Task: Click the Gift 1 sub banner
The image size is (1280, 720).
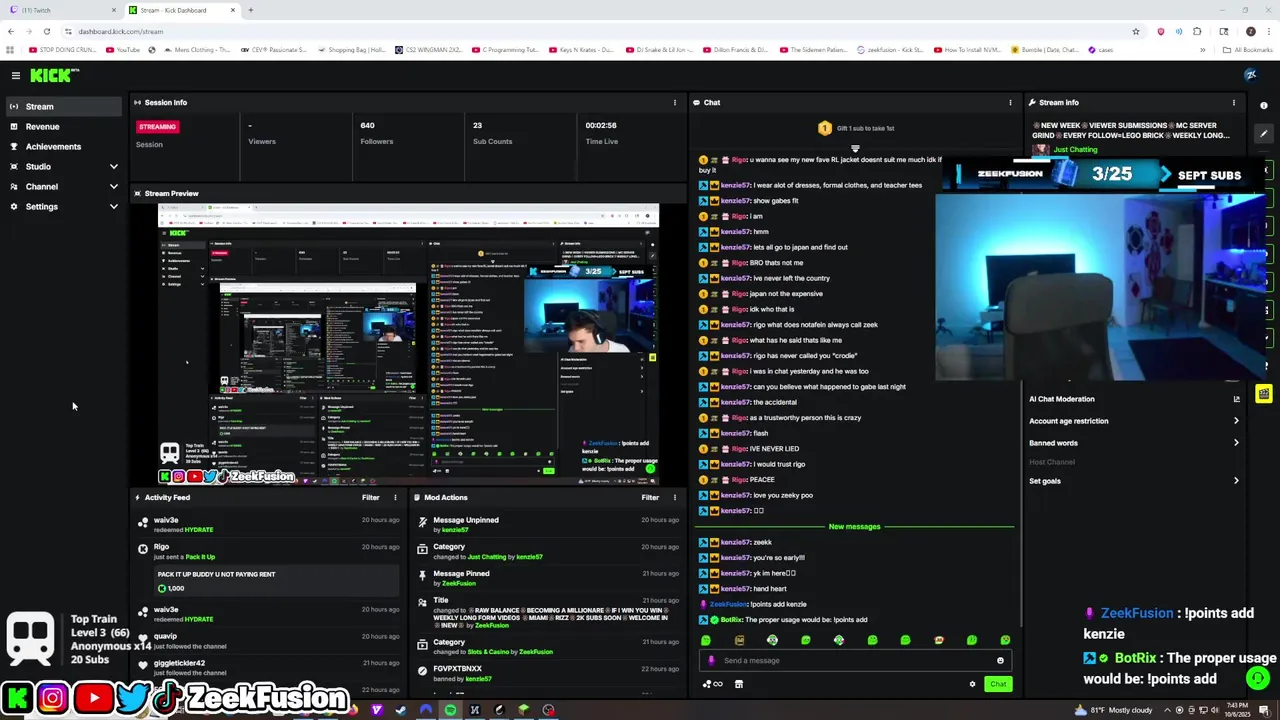Action: point(856,128)
